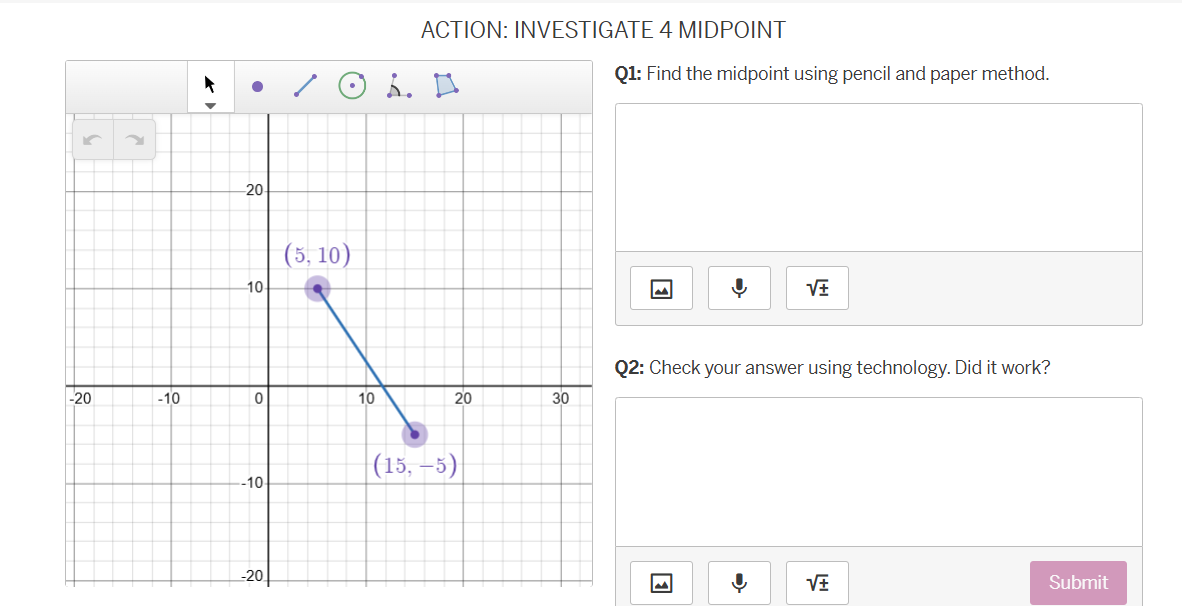Click the Redo arrow in the graph
1182x606 pixels.
[136, 139]
